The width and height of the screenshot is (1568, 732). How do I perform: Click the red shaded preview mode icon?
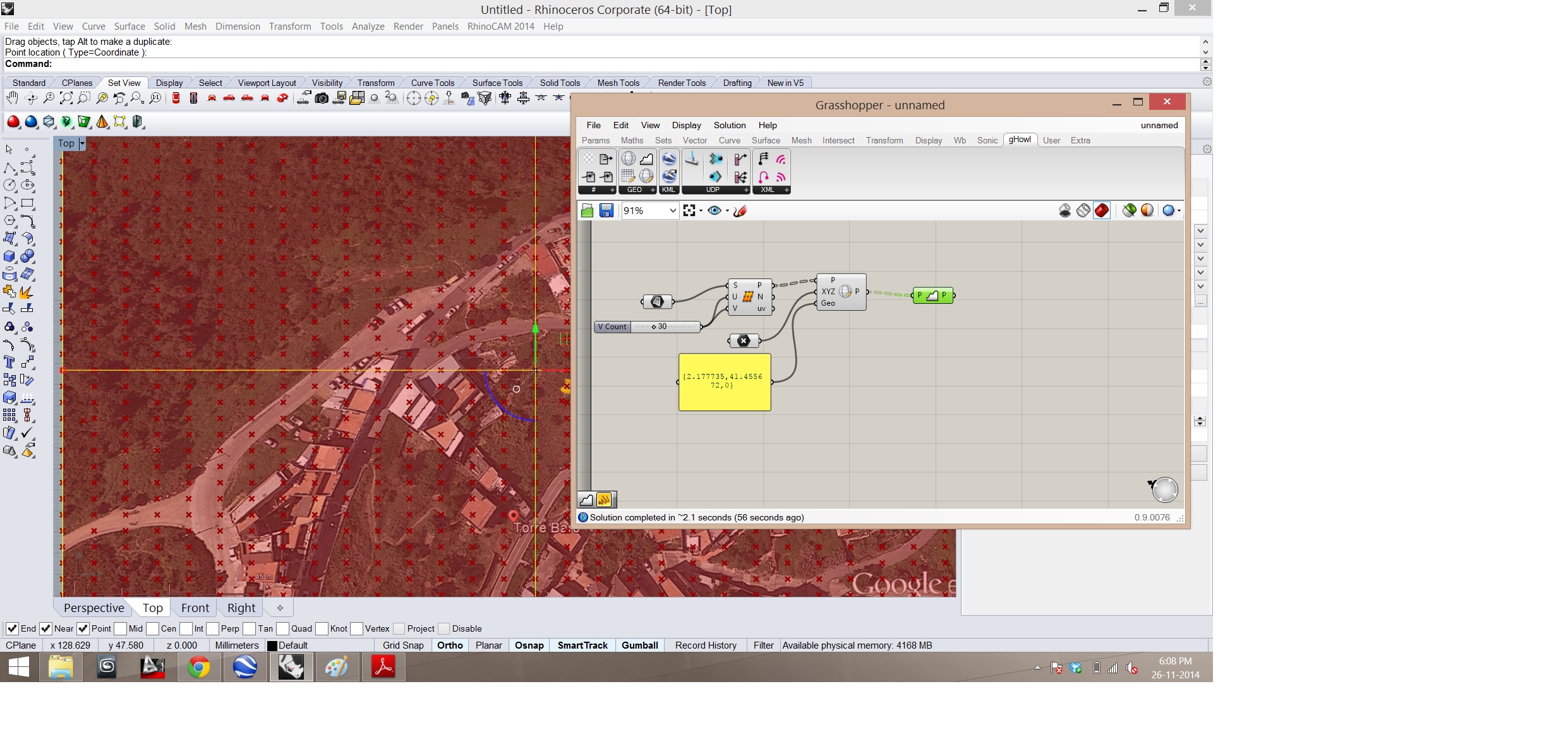pos(1101,211)
